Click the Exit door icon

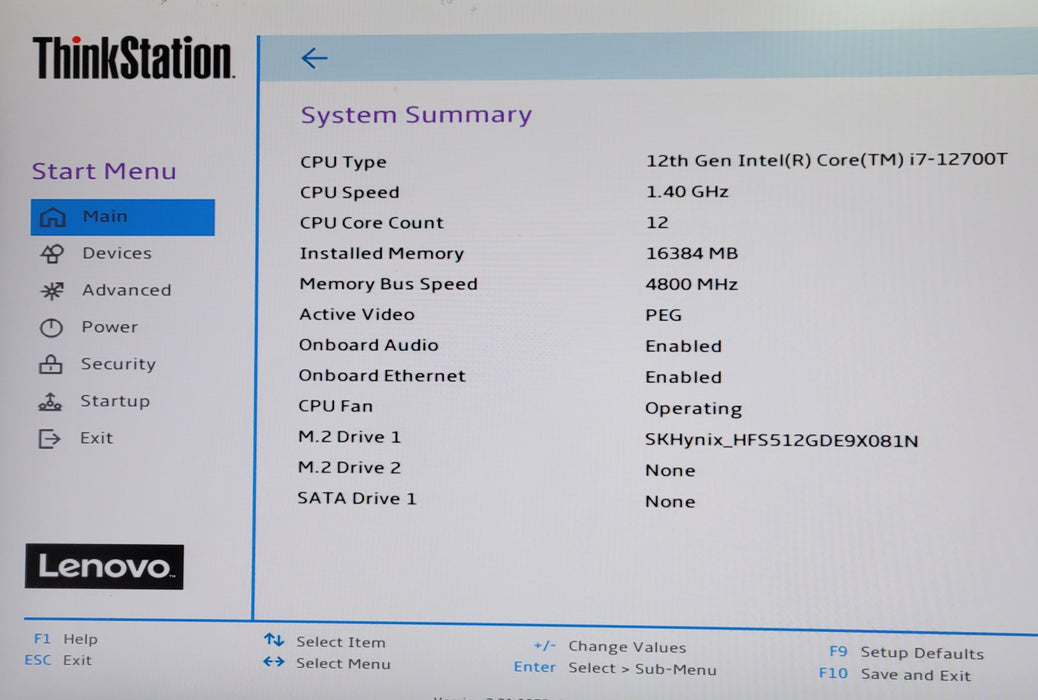coord(49,438)
